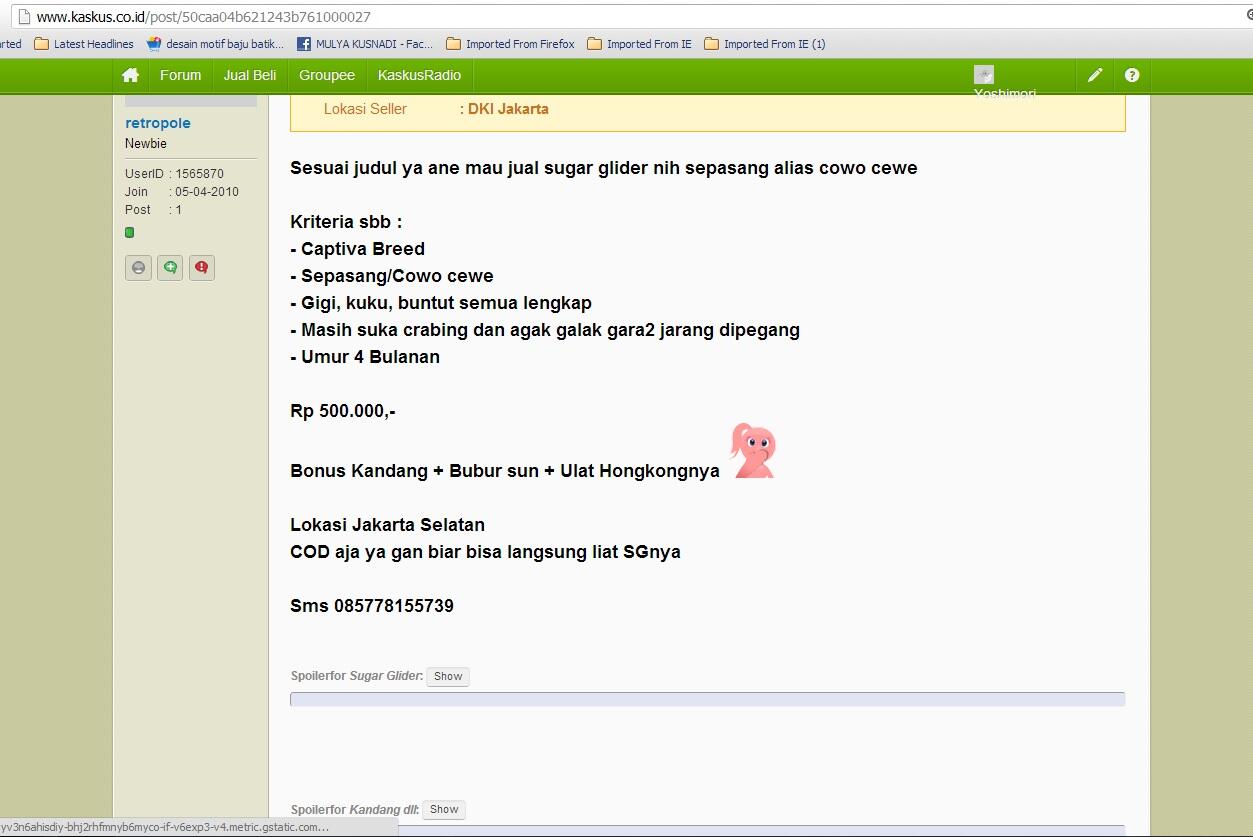The image size is (1253, 837).
Task: Open retropole's user profile link
Action: pyautogui.click(x=158, y=123)
